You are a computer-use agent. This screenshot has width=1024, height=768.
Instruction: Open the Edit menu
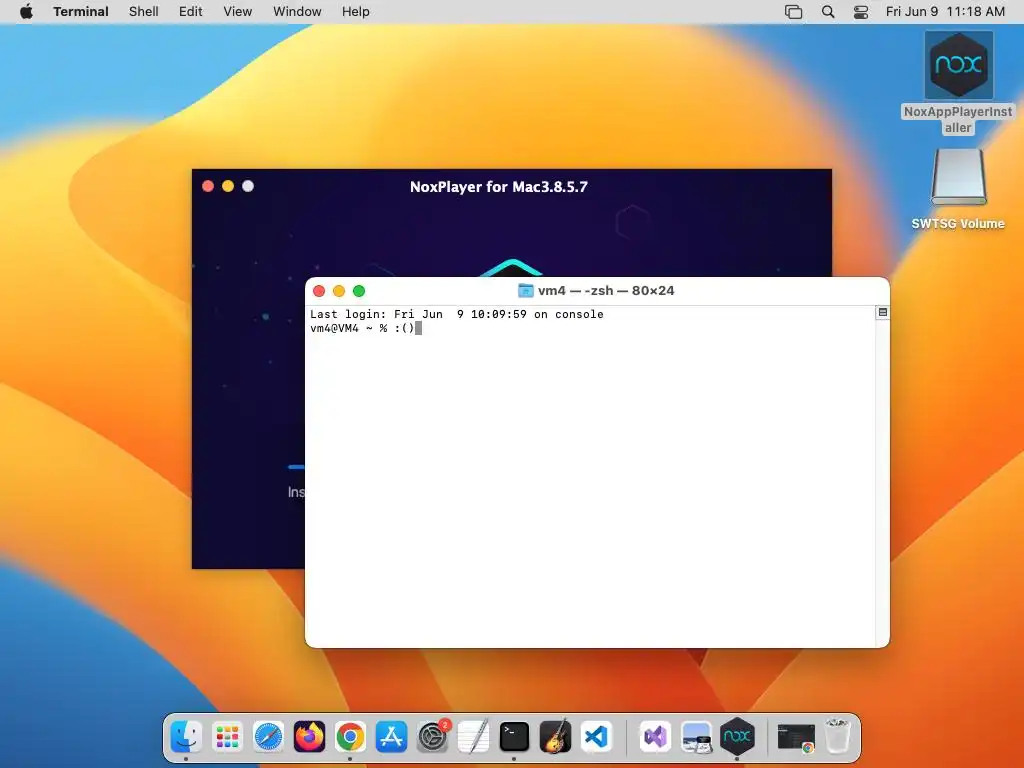coord(191,11)
